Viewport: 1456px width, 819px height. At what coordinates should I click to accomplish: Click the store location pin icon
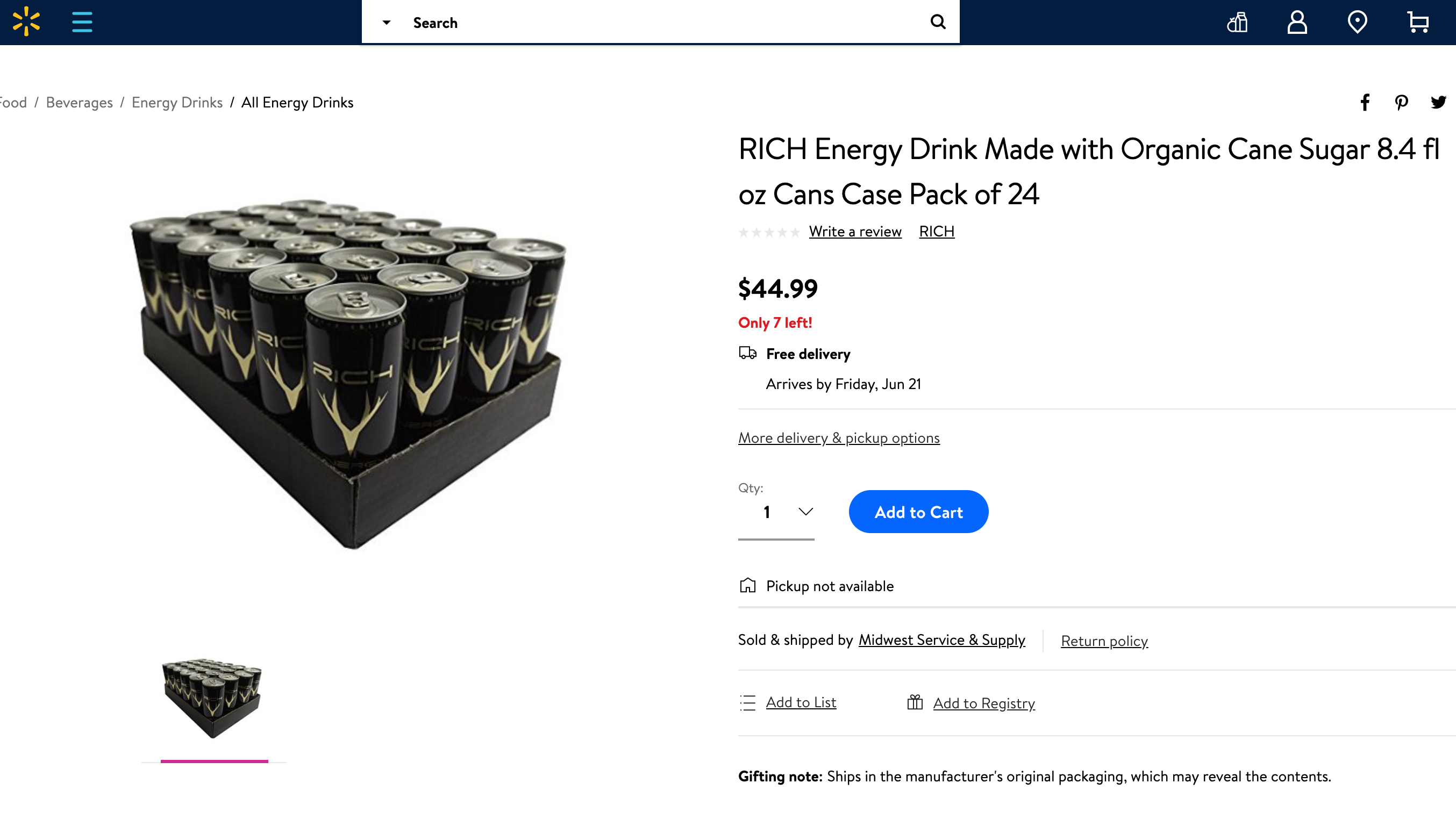(1357, 23)
